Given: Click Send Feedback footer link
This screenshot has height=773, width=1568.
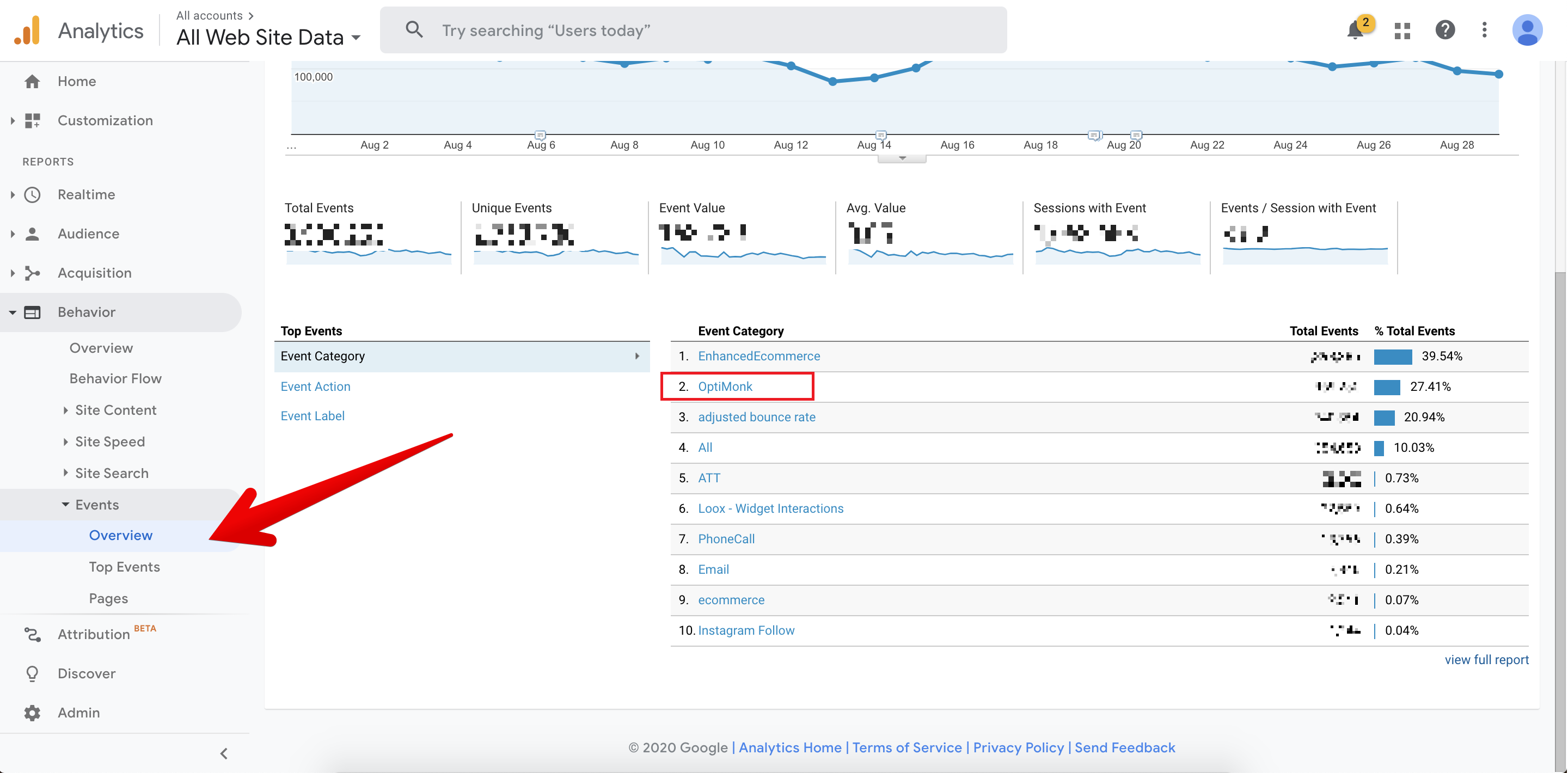Looking at the screenshot, I should 1125,747.
